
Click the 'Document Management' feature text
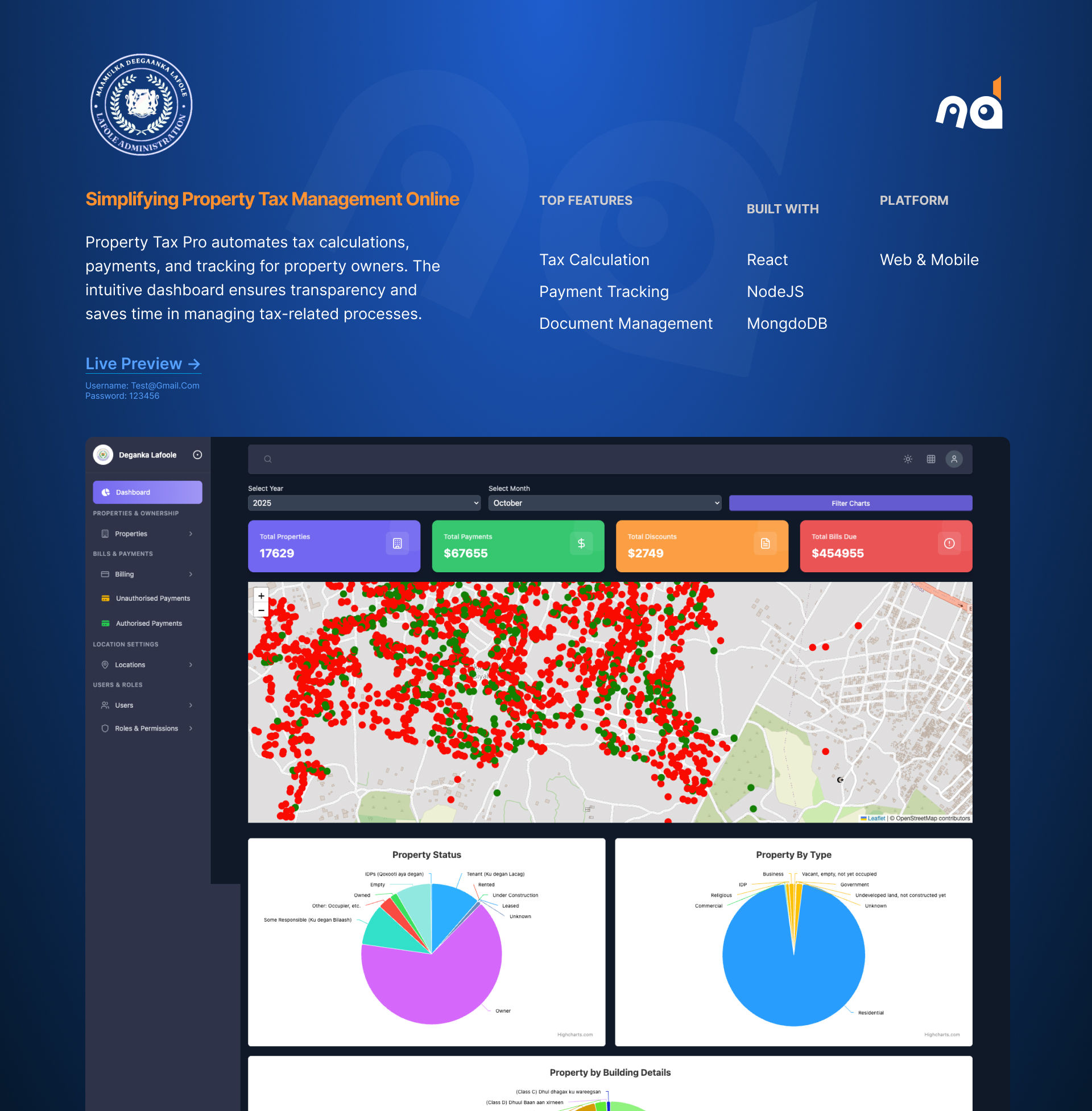626,324
